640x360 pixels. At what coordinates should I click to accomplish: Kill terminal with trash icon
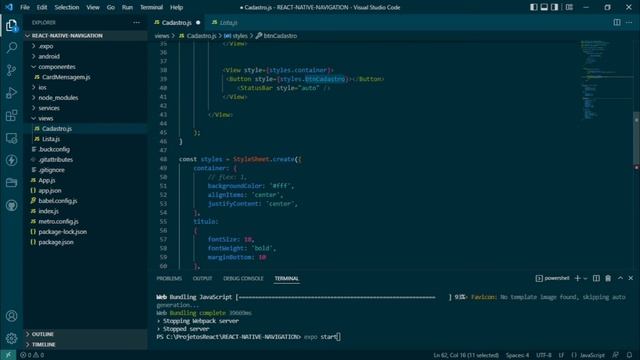click(x=608, y=278)
